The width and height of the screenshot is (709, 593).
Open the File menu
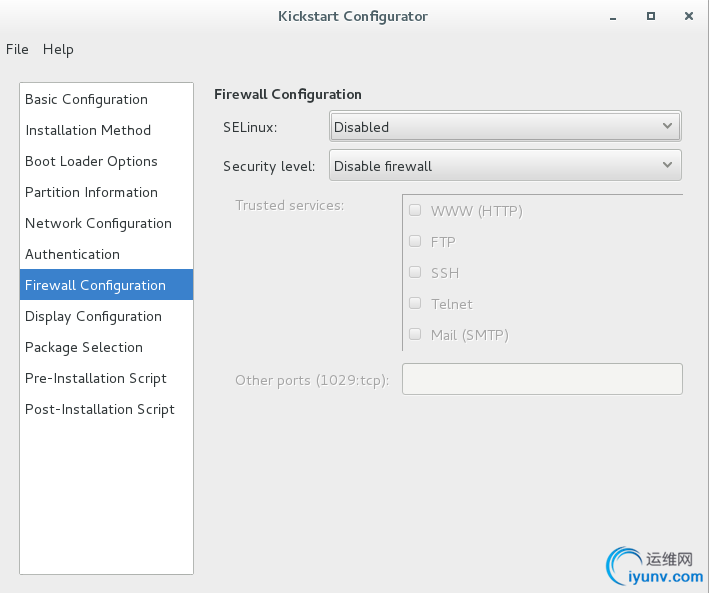point(17,49)
